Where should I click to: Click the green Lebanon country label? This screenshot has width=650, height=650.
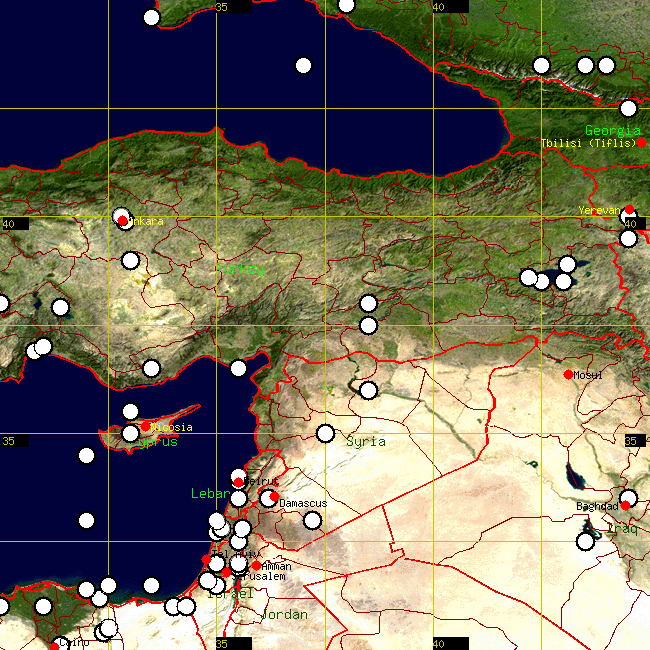(x=211, y=493)
